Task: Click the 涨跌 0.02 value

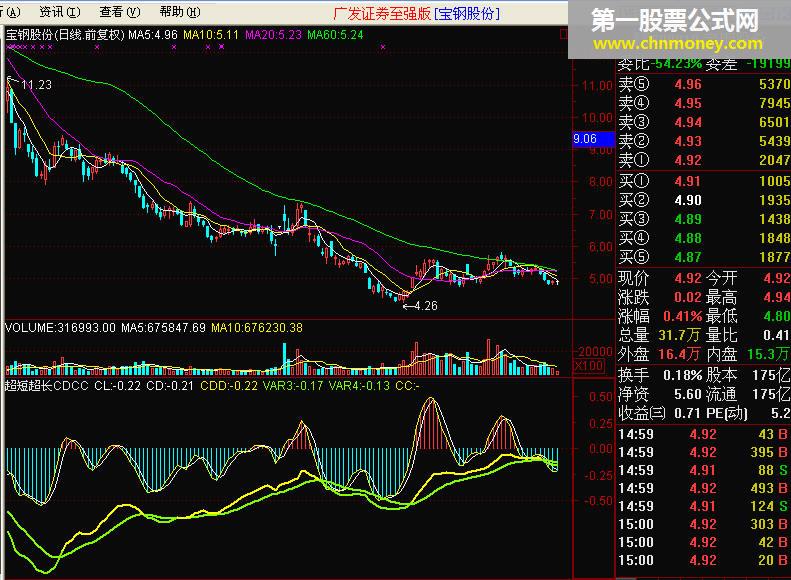Action: (x=688, y=298)
